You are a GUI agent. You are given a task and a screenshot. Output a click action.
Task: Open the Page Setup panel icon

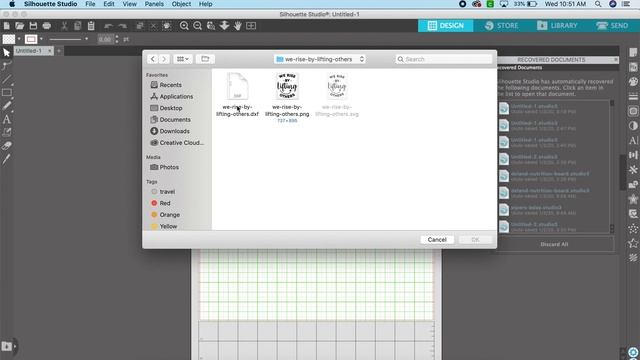pos(633,53)
